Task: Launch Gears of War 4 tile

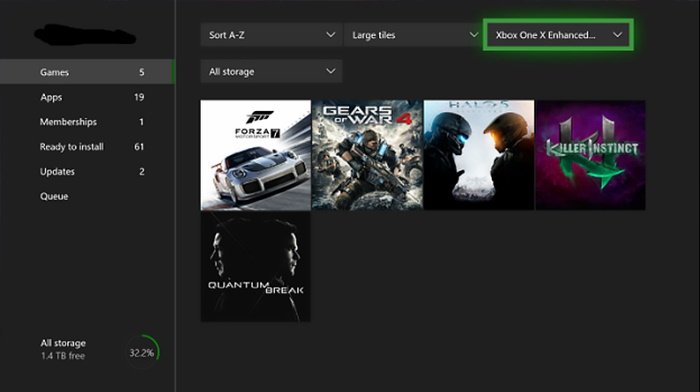Action: click(367, 155)
